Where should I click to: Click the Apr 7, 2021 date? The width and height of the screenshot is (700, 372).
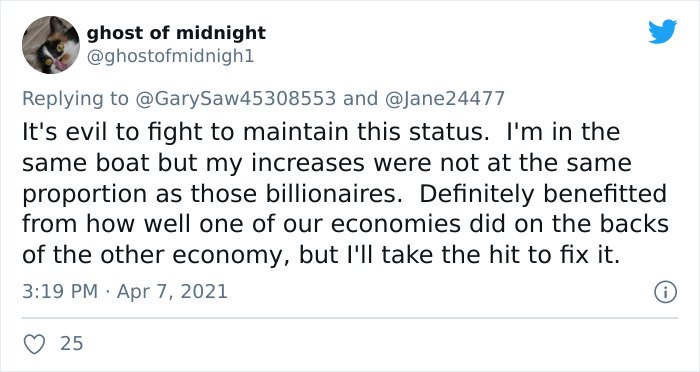pos(172,292)
